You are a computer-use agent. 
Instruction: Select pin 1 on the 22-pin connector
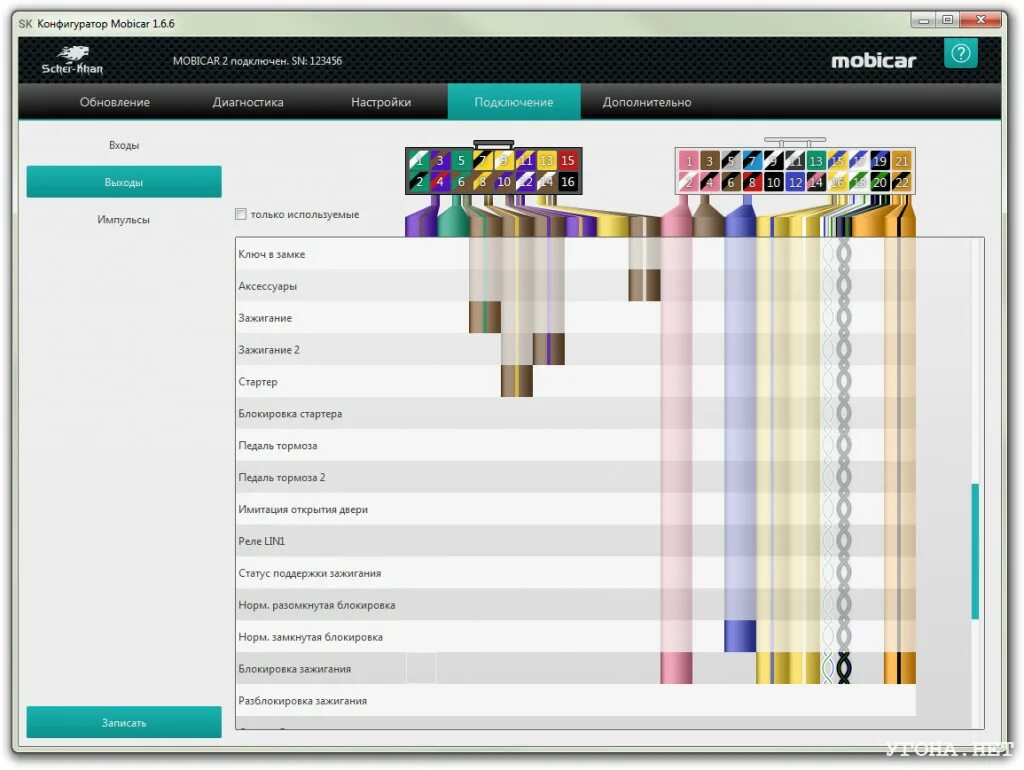point(688,161)
